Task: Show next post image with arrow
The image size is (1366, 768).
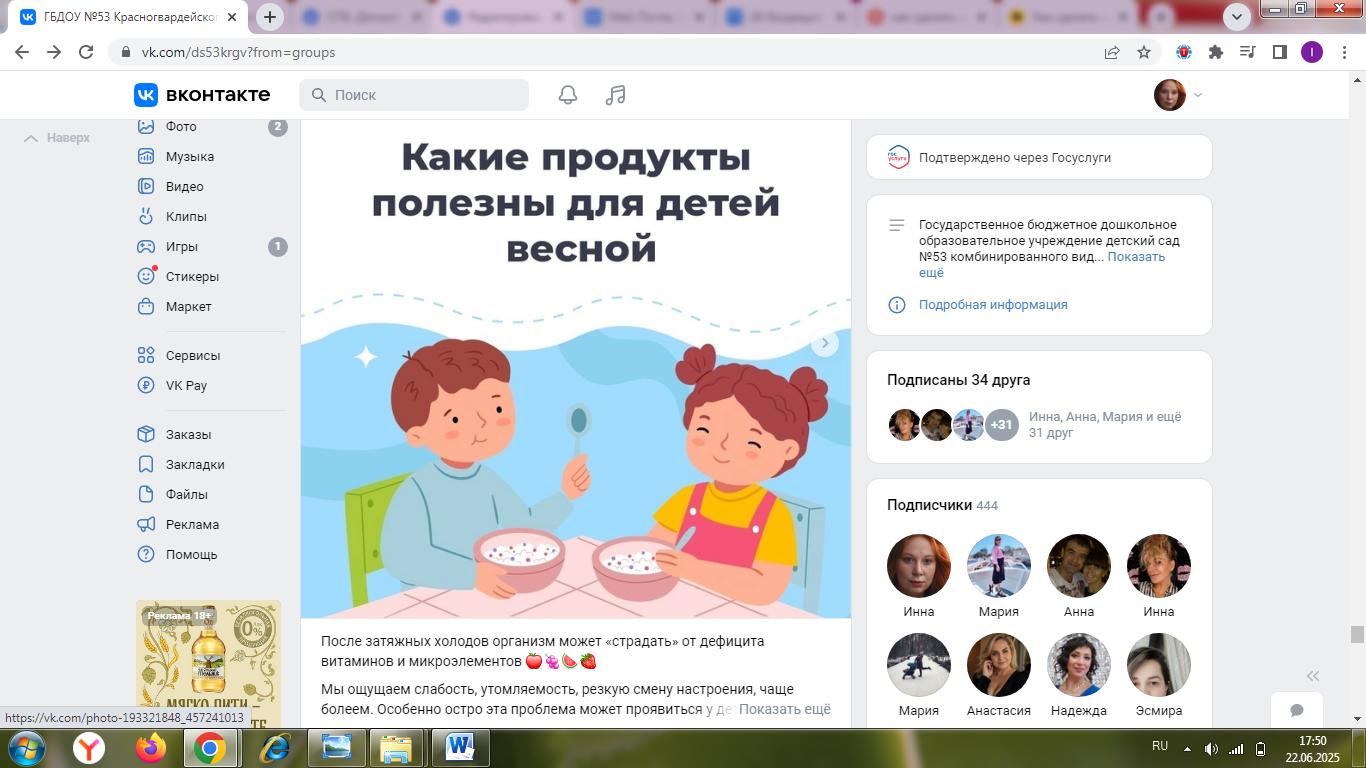Action: [x=824, y=343]
